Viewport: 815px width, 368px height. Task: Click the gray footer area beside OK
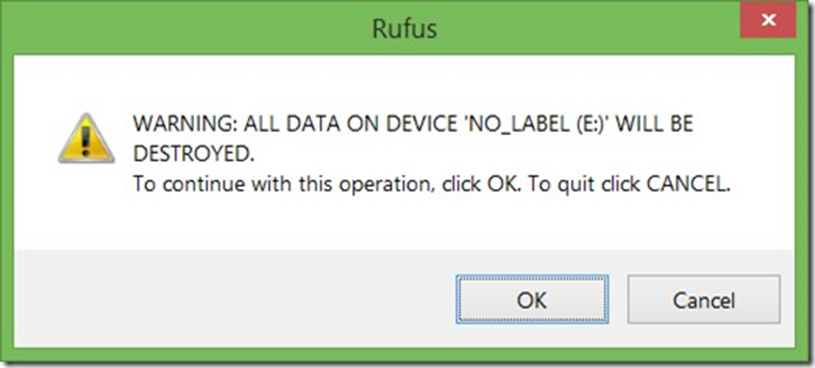point(234,299)
